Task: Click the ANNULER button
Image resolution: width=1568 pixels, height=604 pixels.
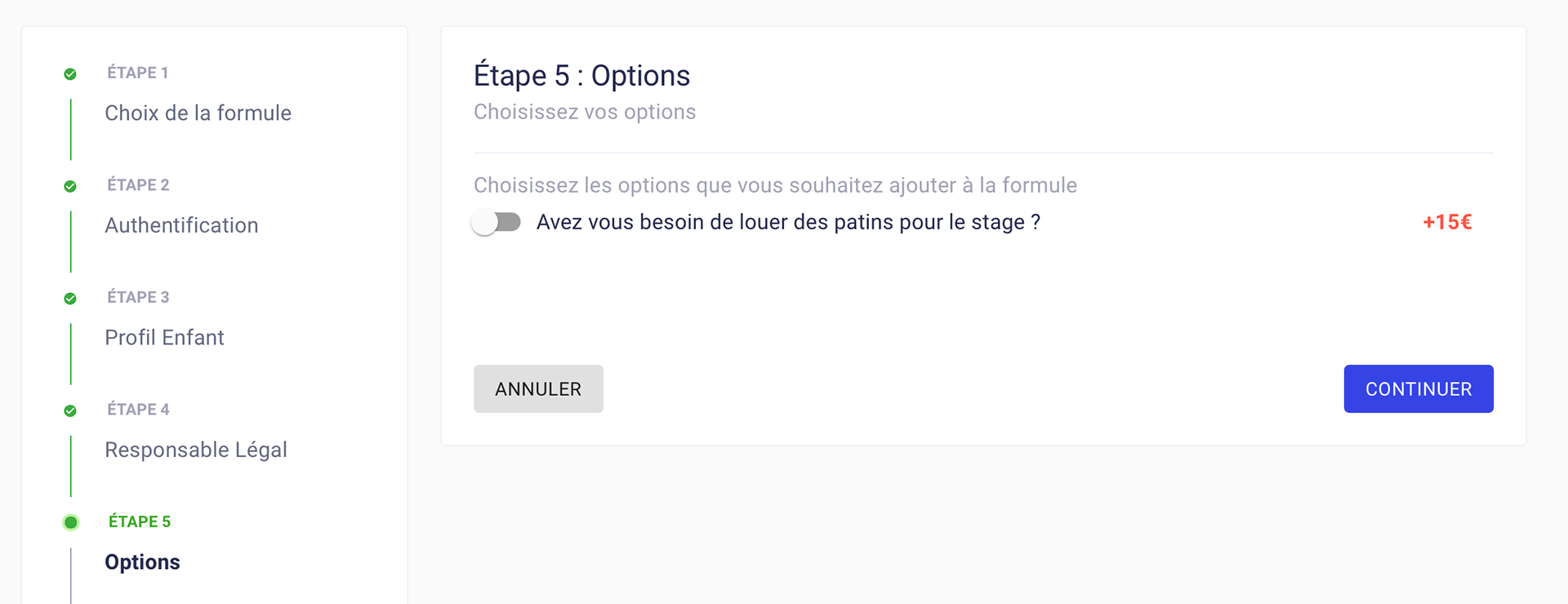Action: (x=538, y=389)
